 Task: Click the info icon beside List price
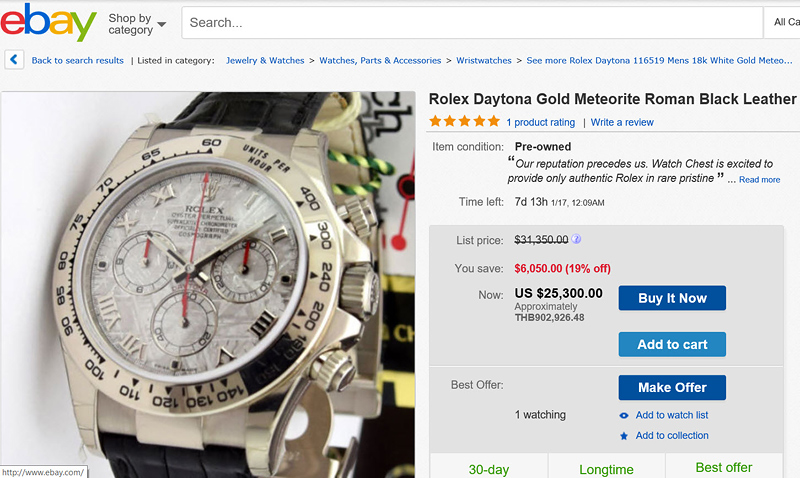click(x=577, y=240)
